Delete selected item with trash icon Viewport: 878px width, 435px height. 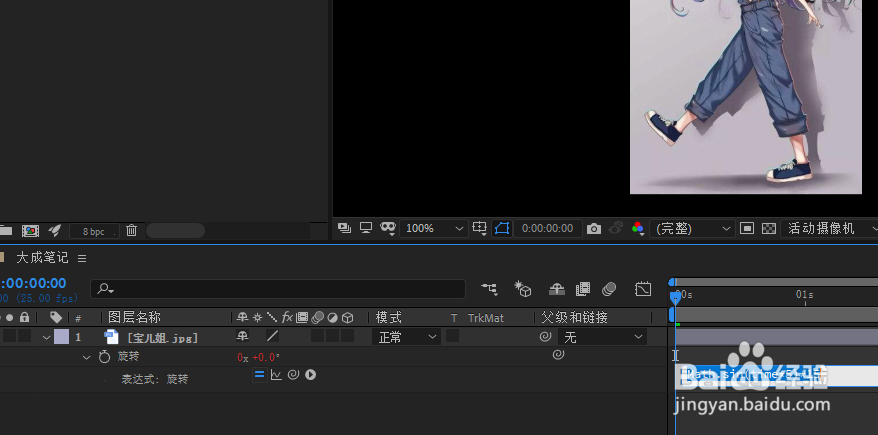coord(132,230)
